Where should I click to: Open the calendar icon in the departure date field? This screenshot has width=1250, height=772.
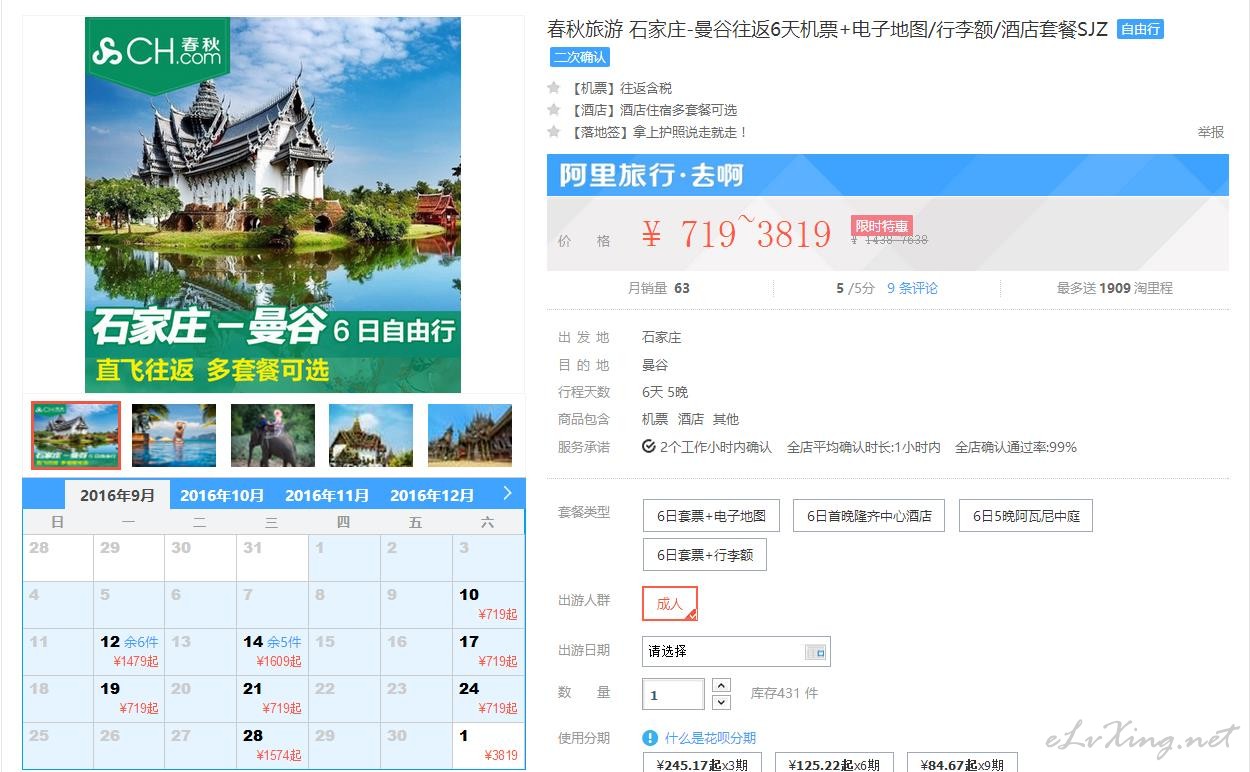[x=815, y=652]
